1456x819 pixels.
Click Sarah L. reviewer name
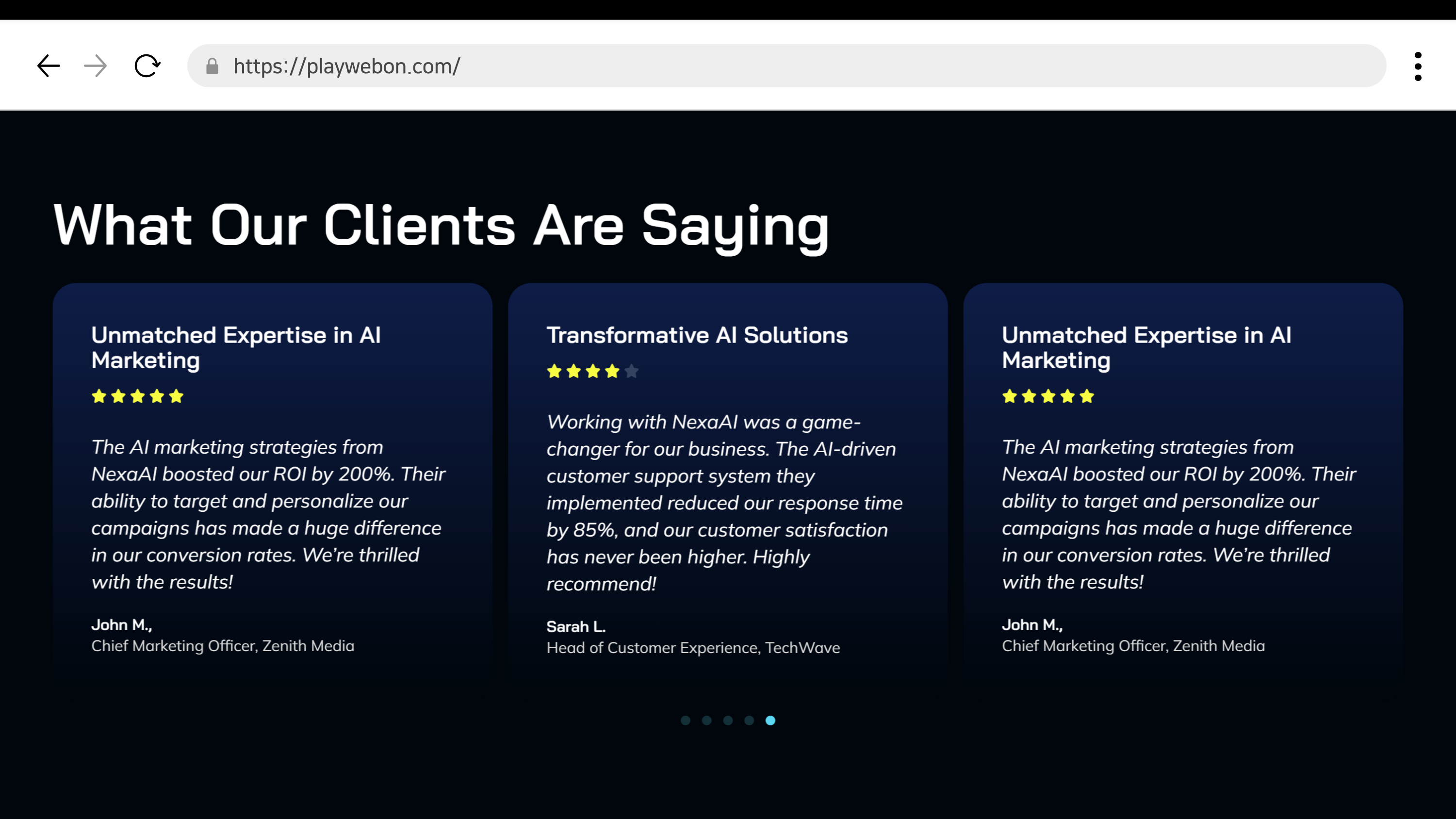click(576, 626)
